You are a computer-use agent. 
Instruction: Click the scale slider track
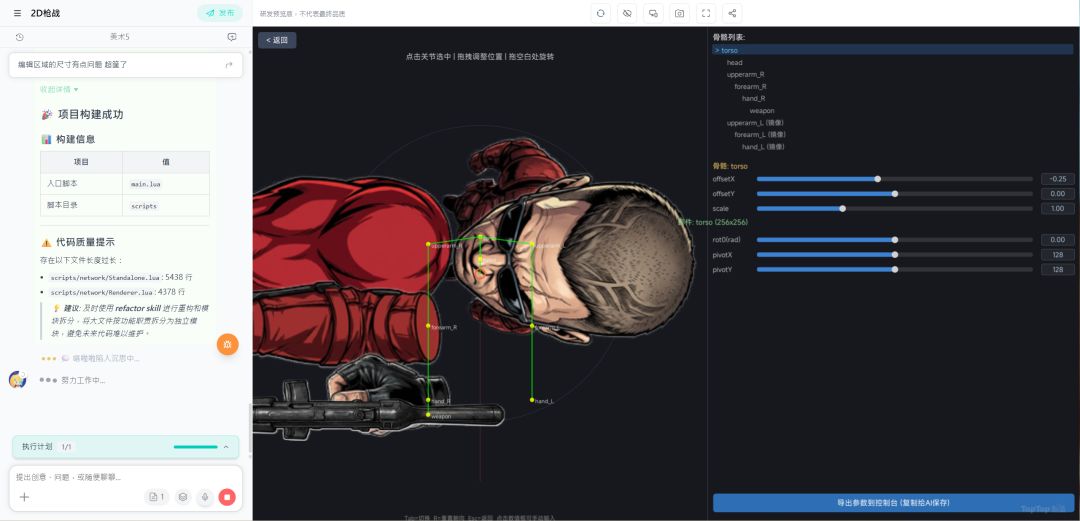[x=894, y=208]
